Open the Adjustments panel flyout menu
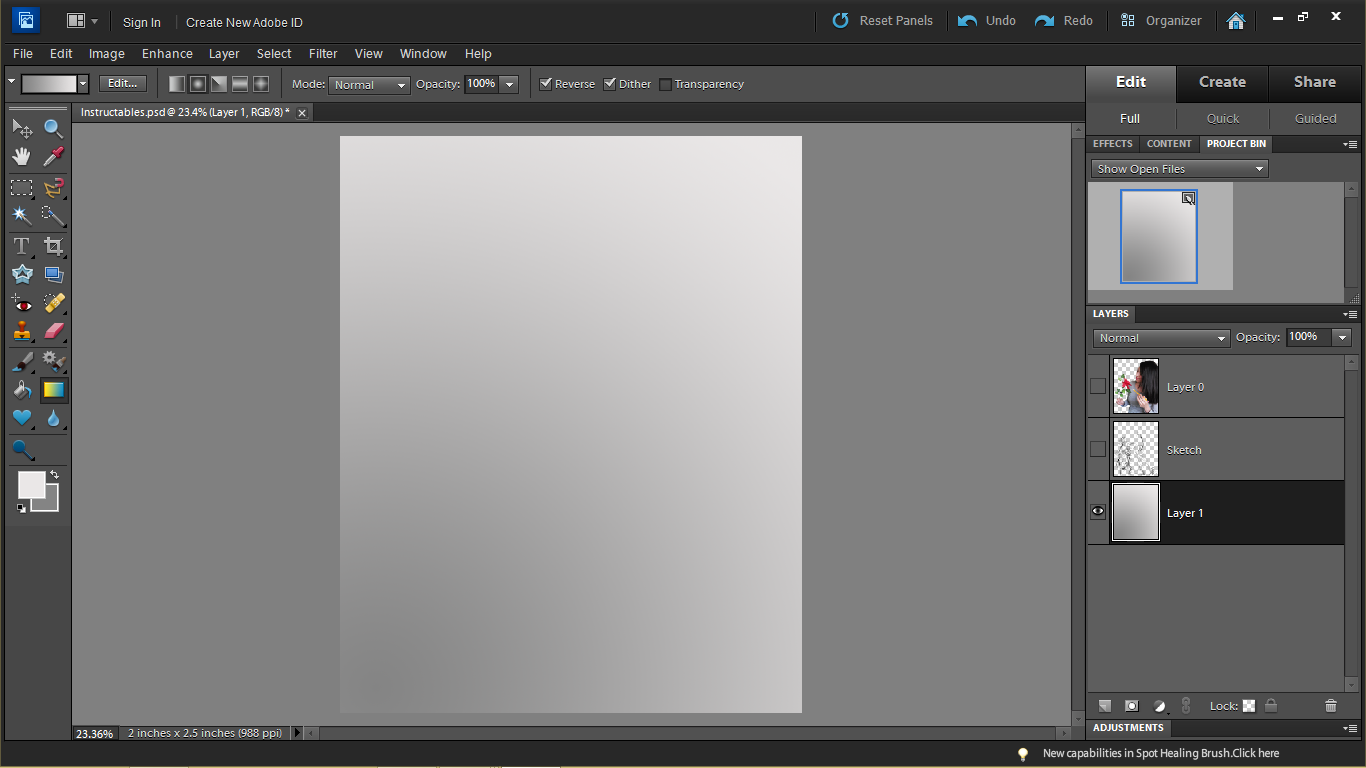The image size is (1366, 768). 1350,728
